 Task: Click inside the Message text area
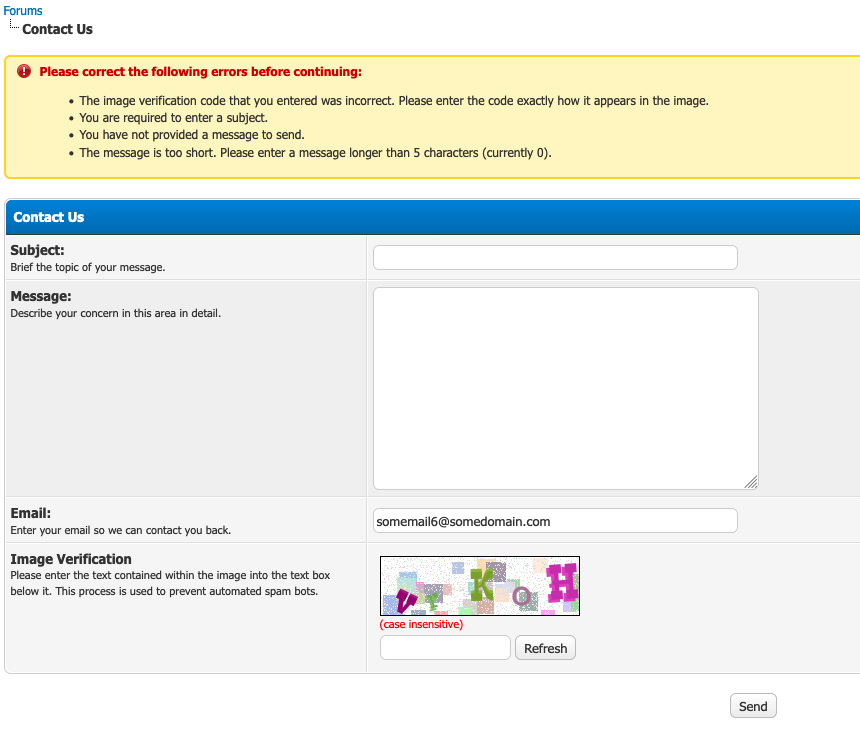coord(565,388)
